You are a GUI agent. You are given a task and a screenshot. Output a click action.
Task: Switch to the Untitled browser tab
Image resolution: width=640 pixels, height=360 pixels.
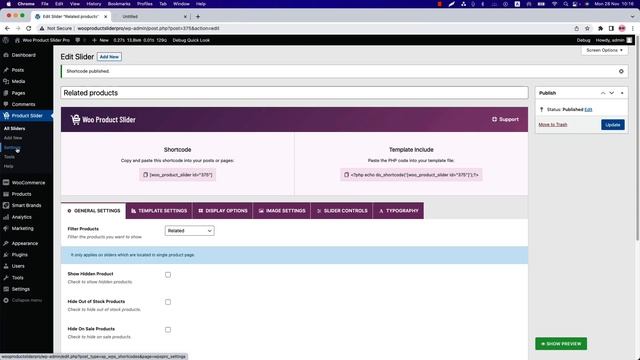(151, 17)
